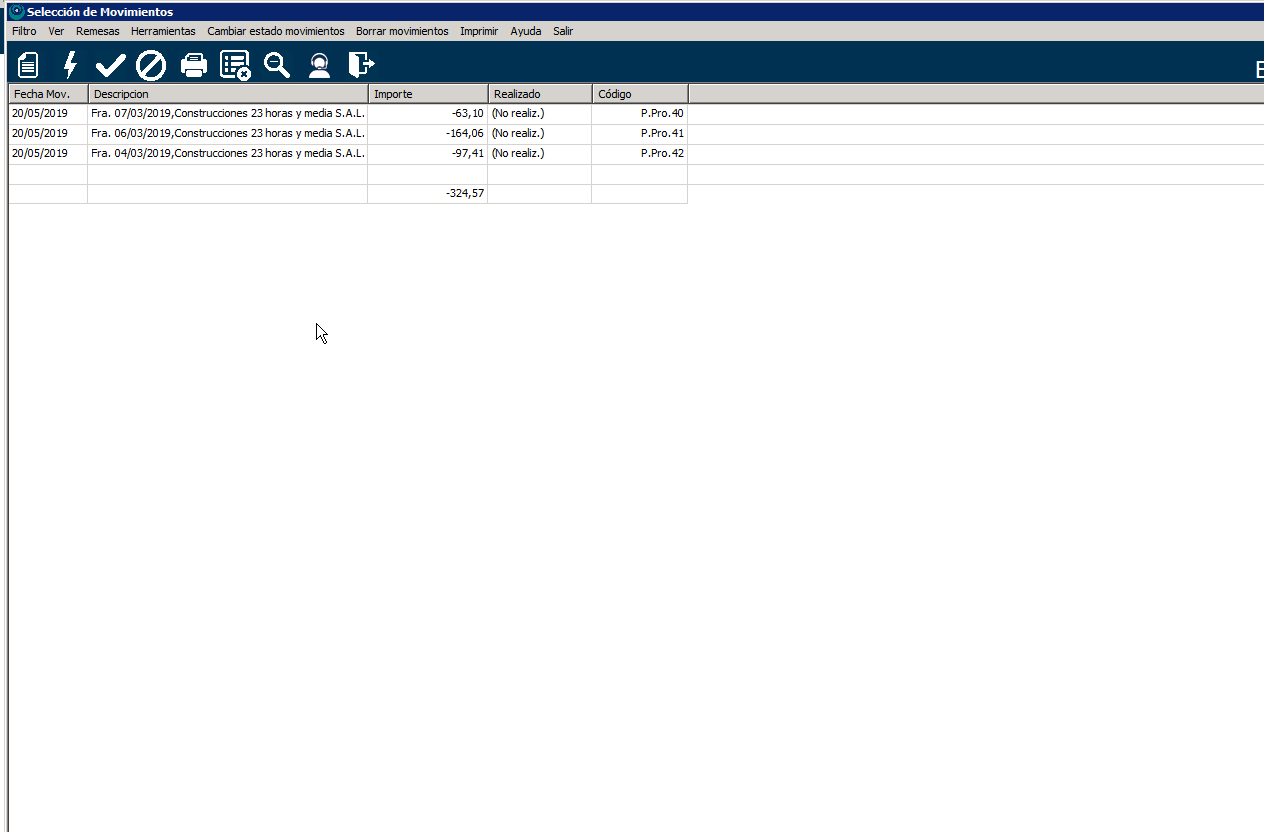
Task: Select the row with code P.Pro.40
Action: 661,114
